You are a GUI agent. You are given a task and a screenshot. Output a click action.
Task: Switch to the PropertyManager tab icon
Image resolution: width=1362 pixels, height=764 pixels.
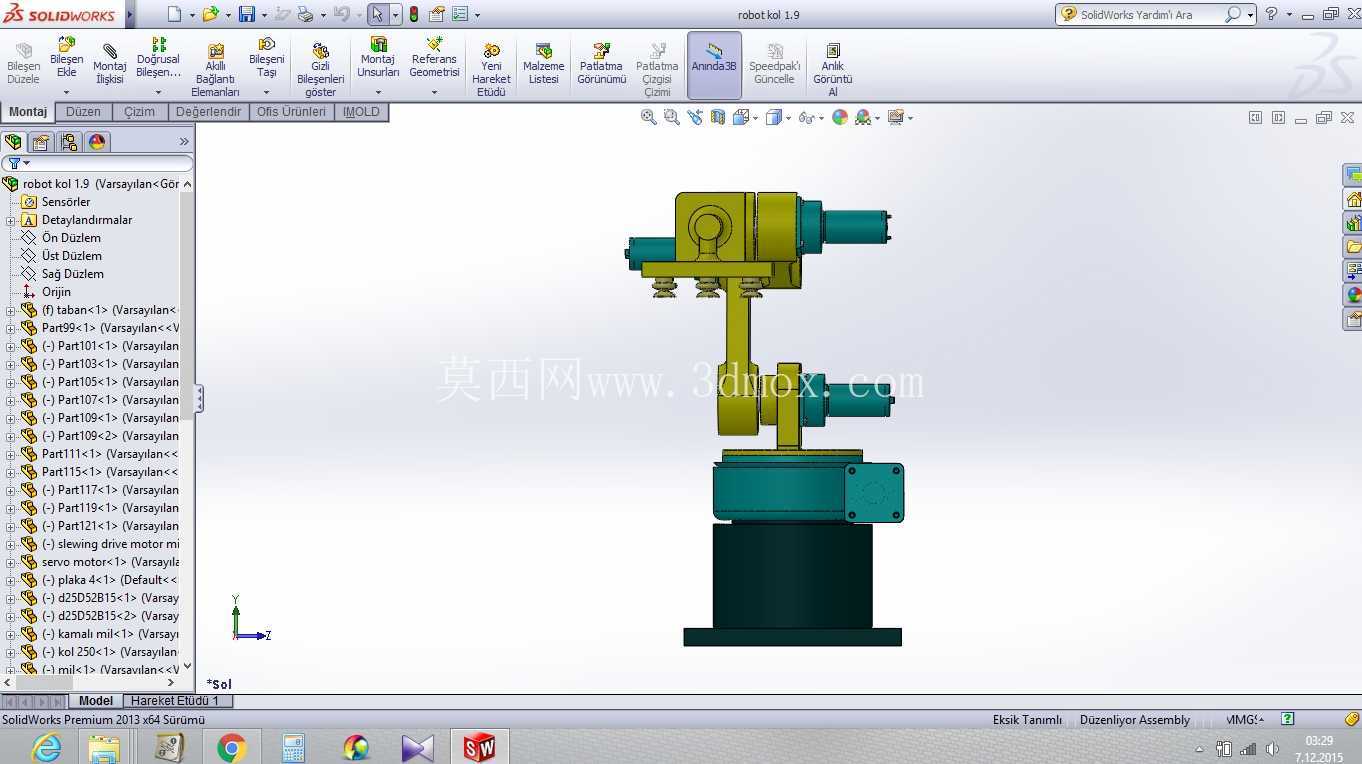41,142
